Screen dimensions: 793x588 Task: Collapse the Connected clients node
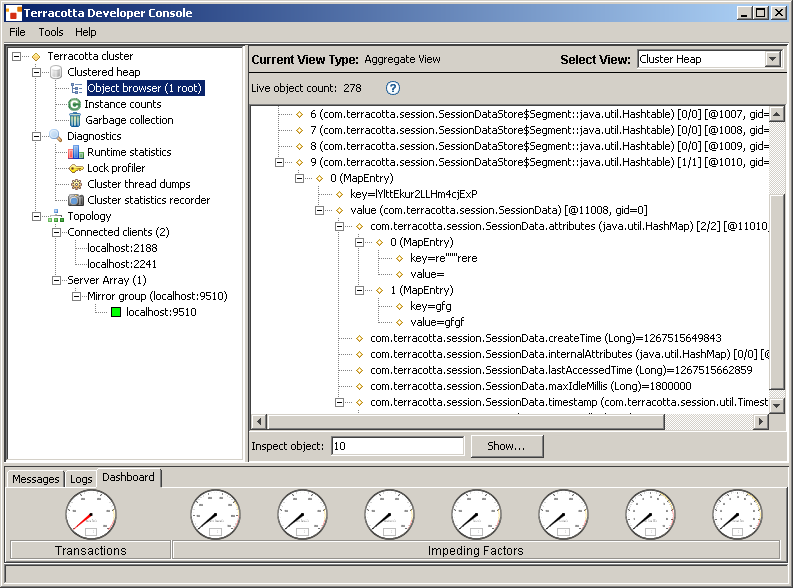point(57,232)
